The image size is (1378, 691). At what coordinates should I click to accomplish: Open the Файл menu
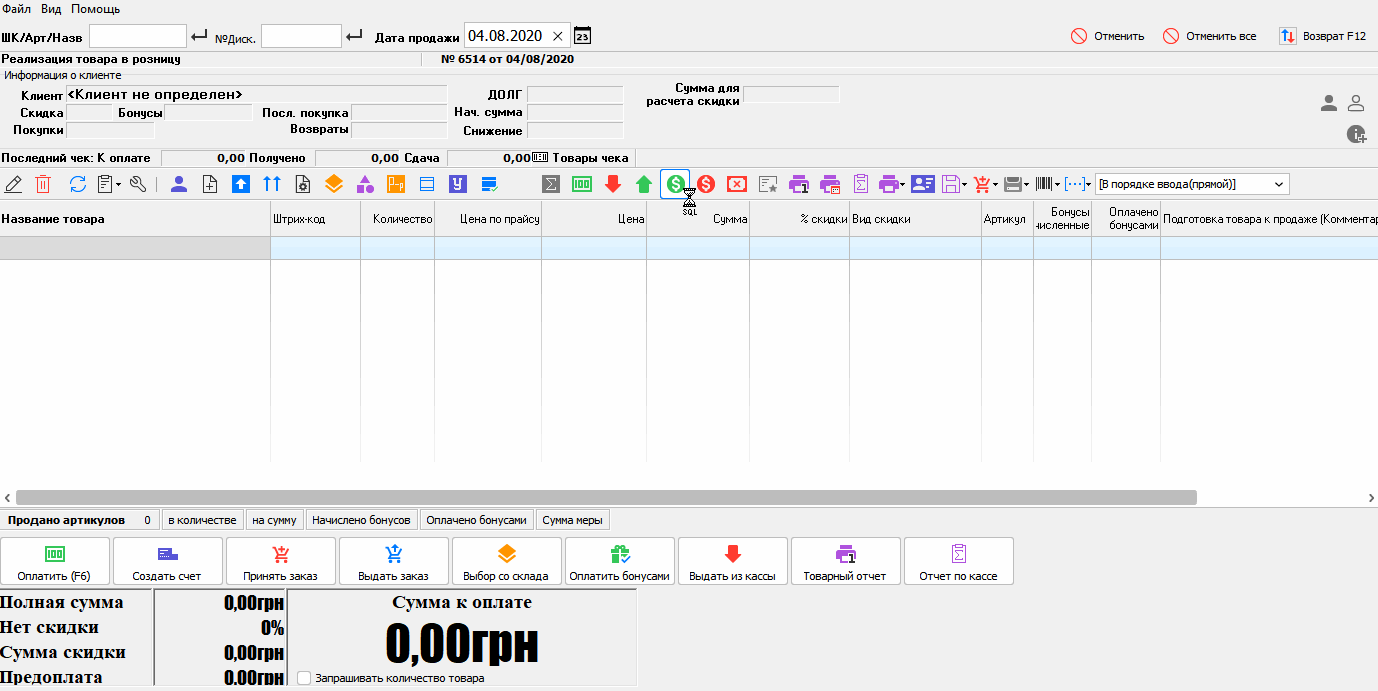click(x=16, y=9)
